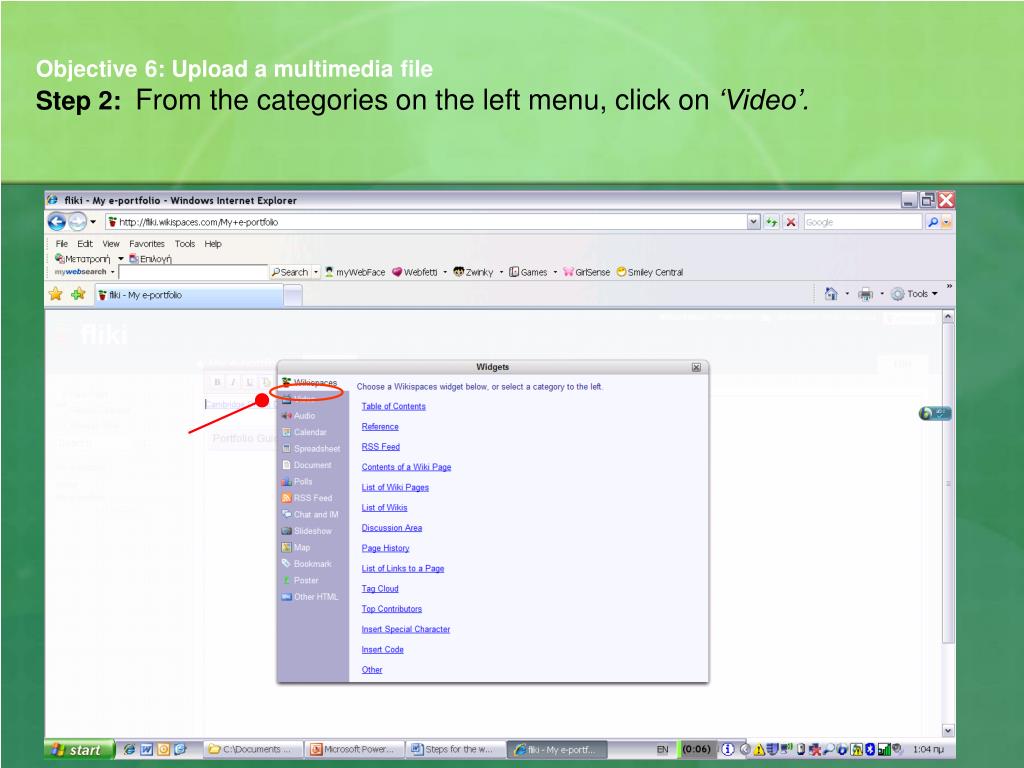Viewport: 1024px width, 768px height.
Task: Click the Favorites star icon
Action: (56, 295)
